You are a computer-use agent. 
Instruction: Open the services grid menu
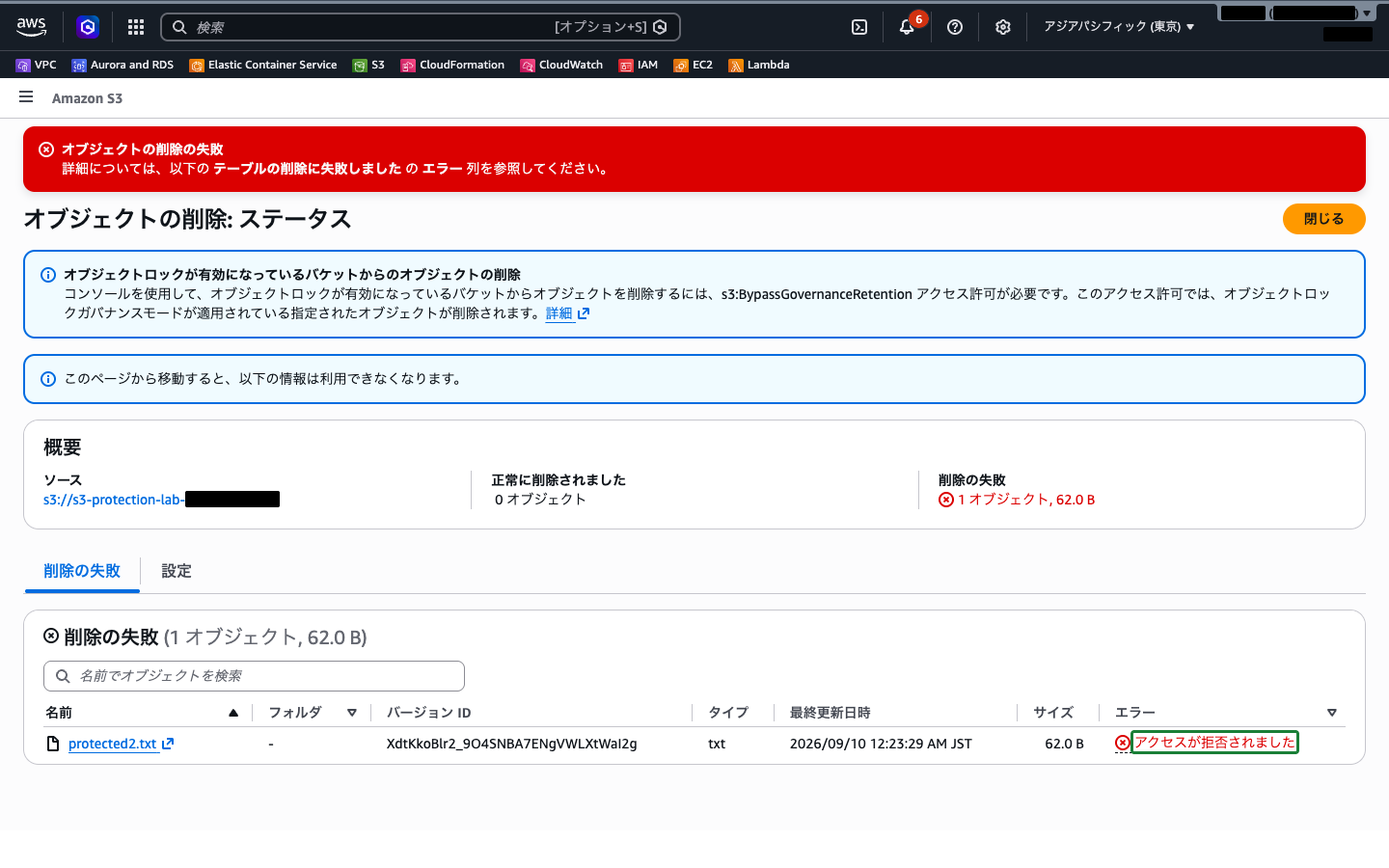[x=136, y=27]
